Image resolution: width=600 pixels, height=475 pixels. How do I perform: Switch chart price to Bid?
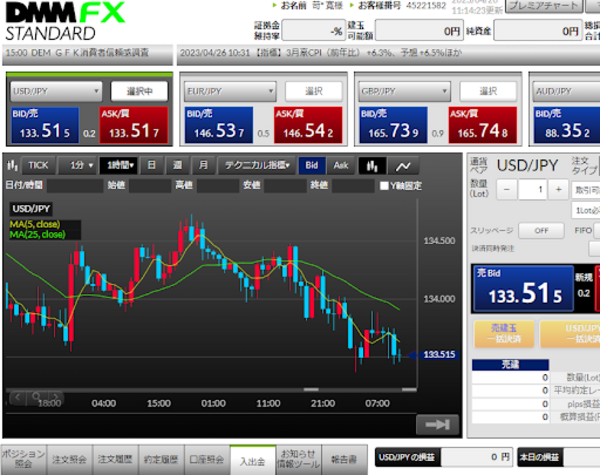311,165
